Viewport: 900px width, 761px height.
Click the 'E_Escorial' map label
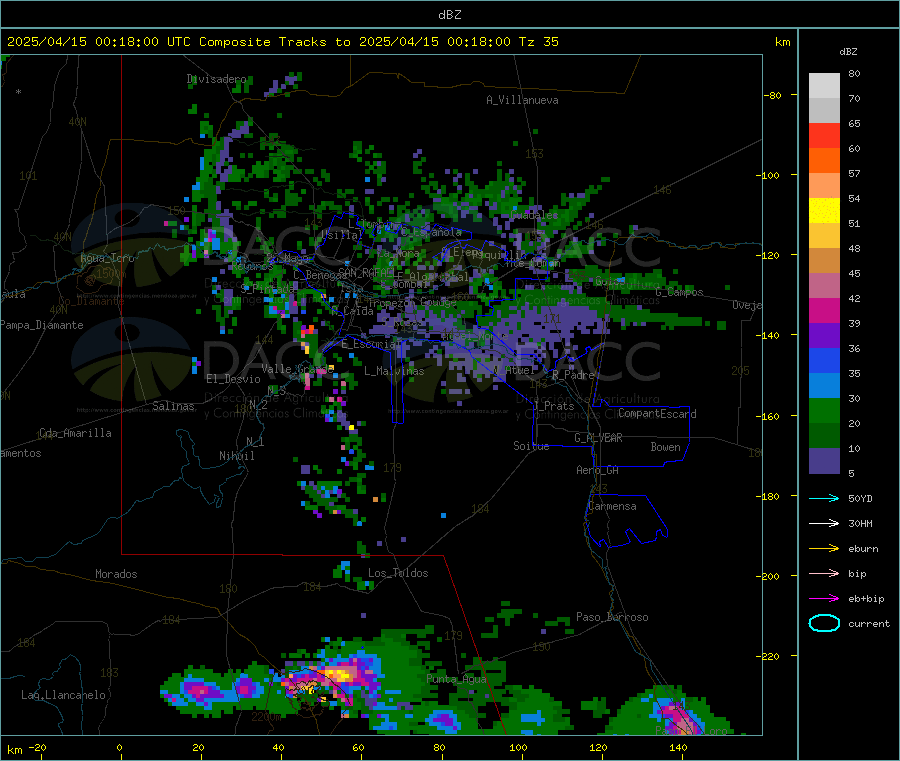click(x=368, y=344)
